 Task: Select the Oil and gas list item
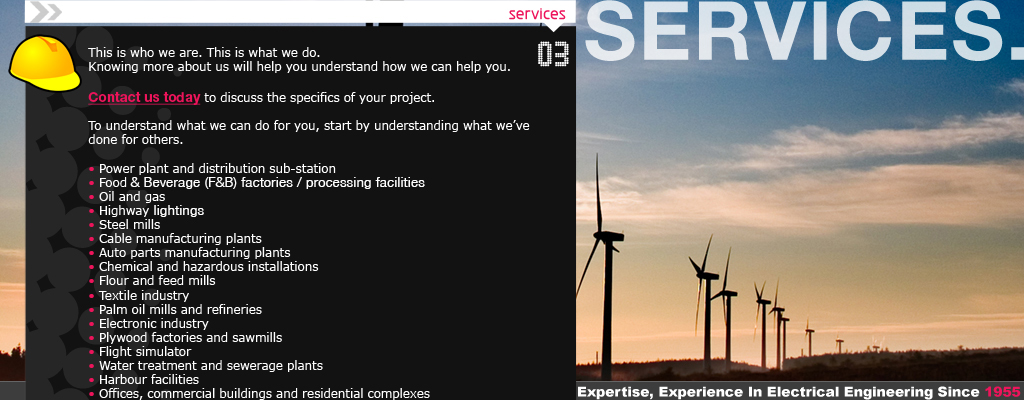click(132, 197)
